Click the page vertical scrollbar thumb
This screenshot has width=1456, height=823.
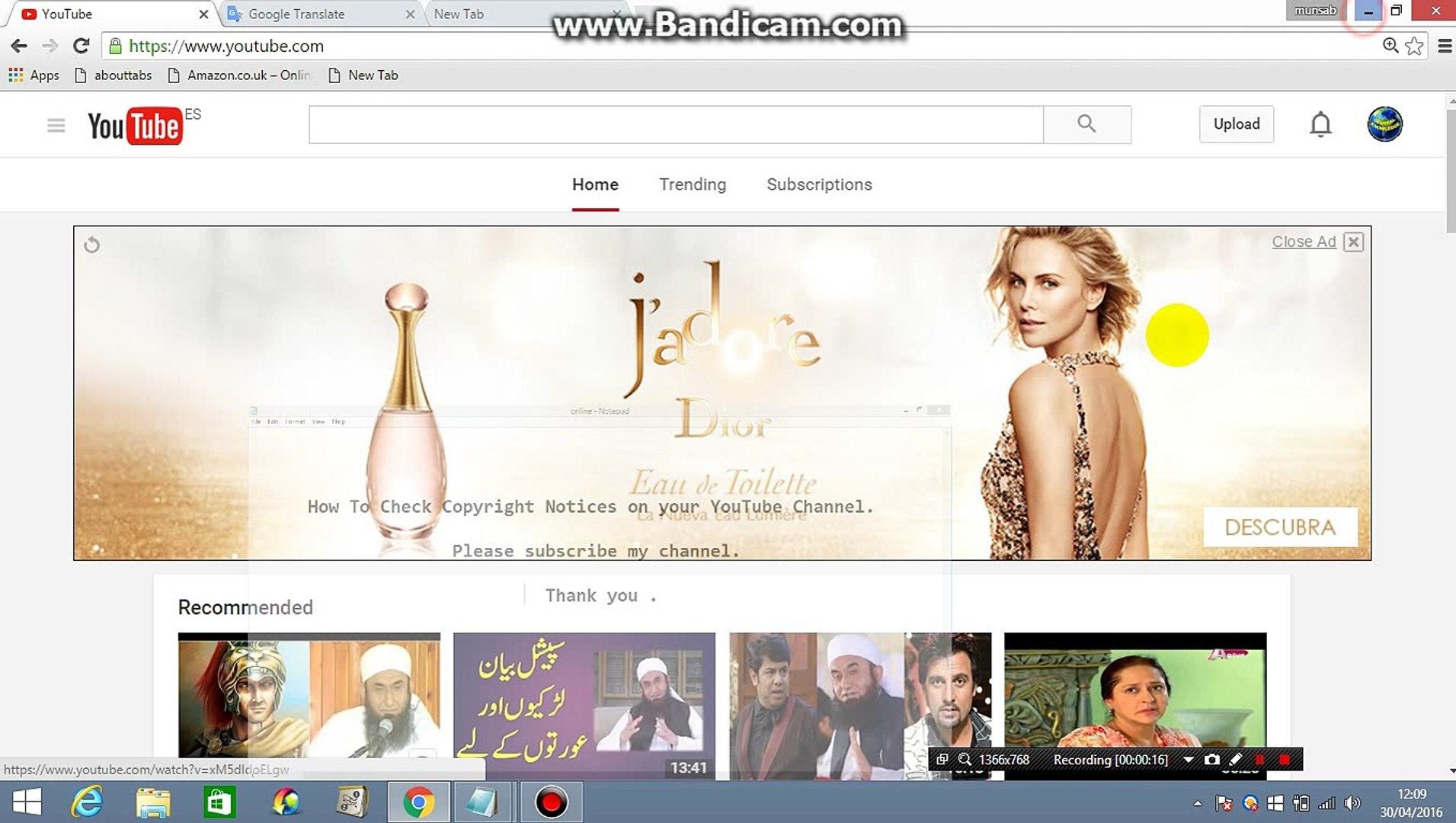[x=1451, y=171]
